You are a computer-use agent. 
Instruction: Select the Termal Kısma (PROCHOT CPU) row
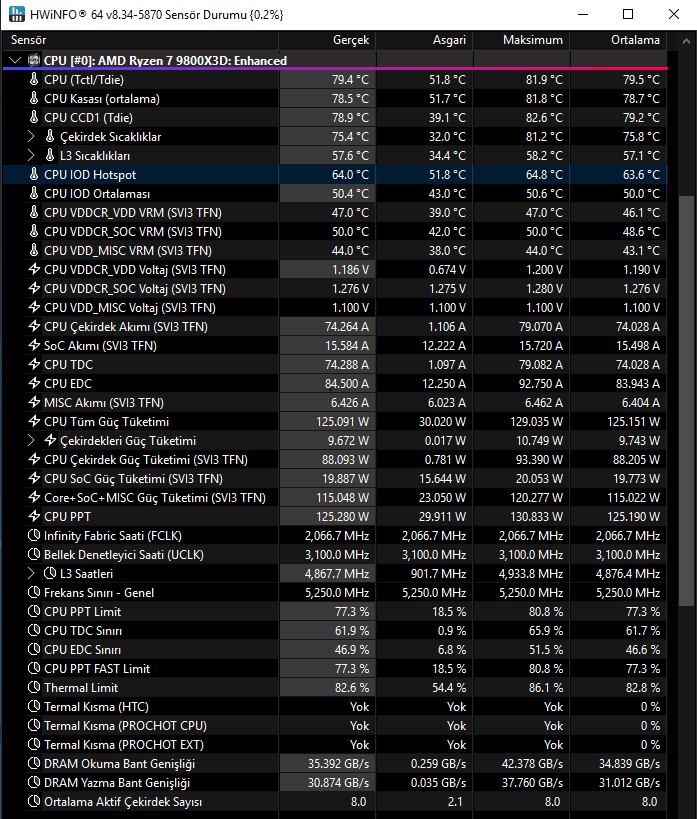(334, 726)
